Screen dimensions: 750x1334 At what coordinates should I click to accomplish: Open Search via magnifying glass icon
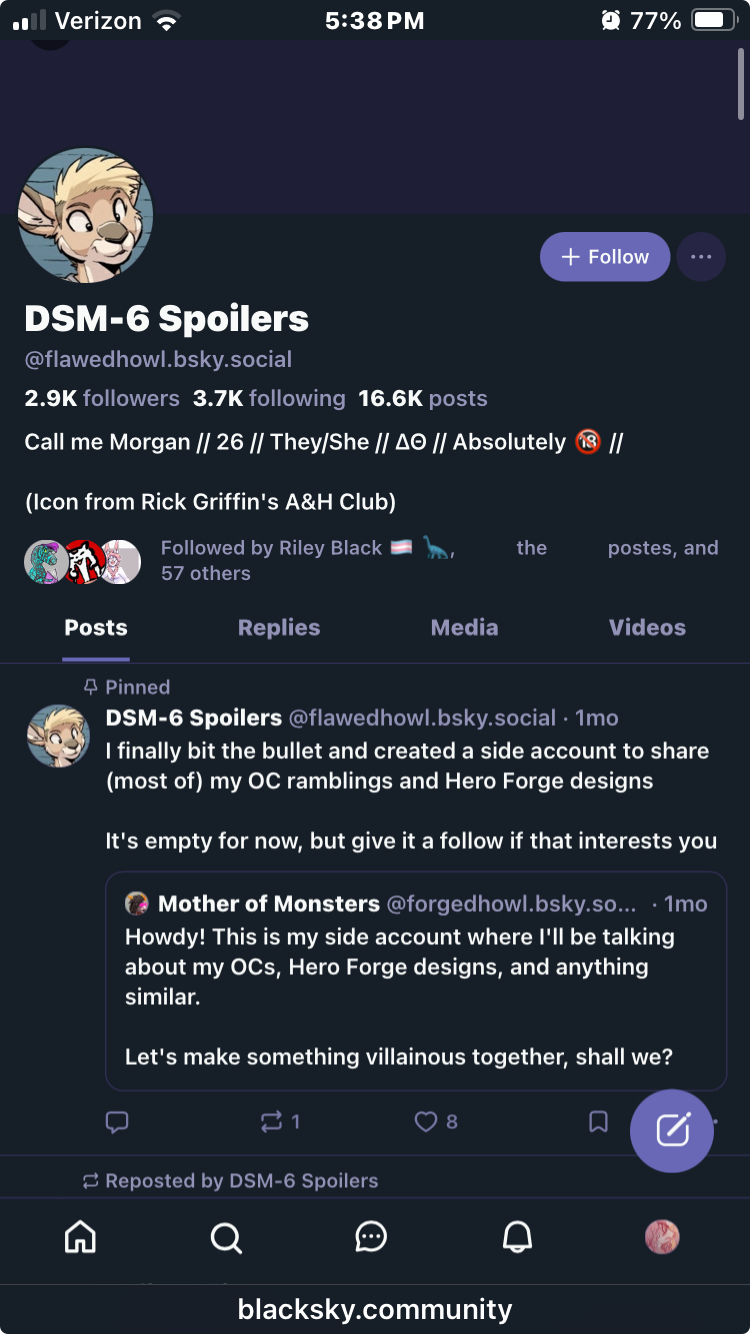click(x=226, y=1238)
